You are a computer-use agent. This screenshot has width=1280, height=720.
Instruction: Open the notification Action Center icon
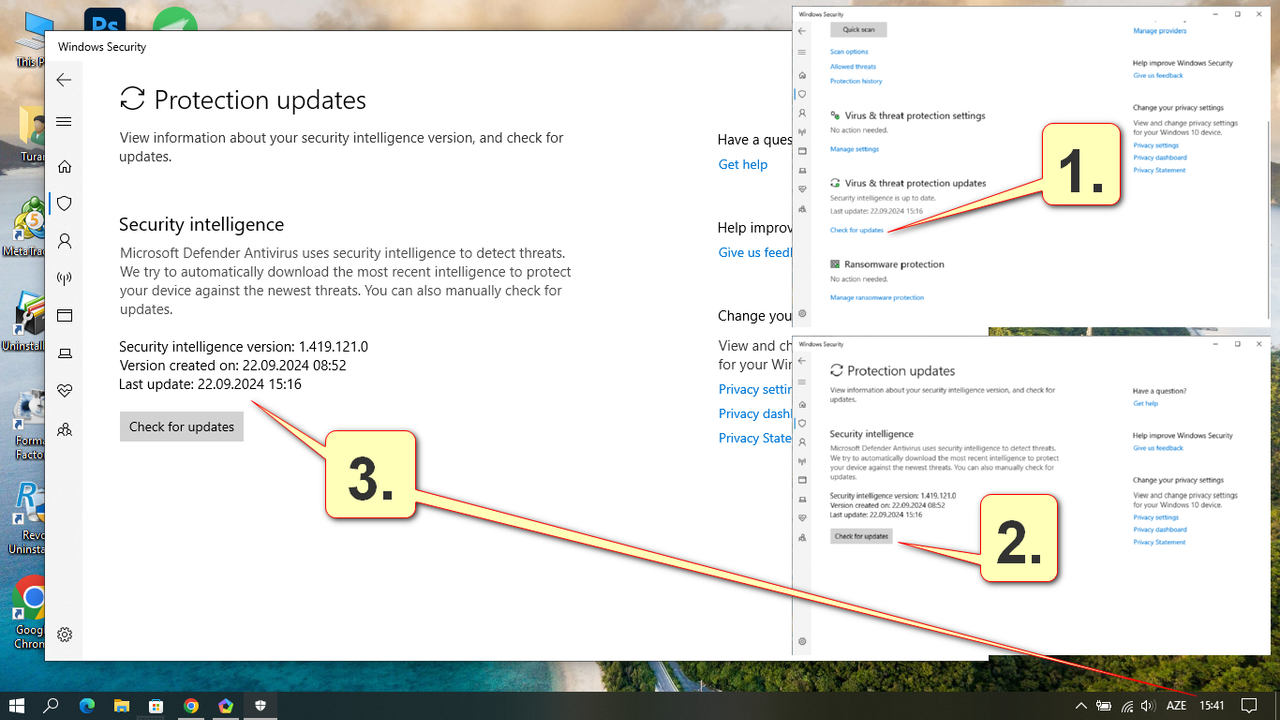coord(1249,706)
